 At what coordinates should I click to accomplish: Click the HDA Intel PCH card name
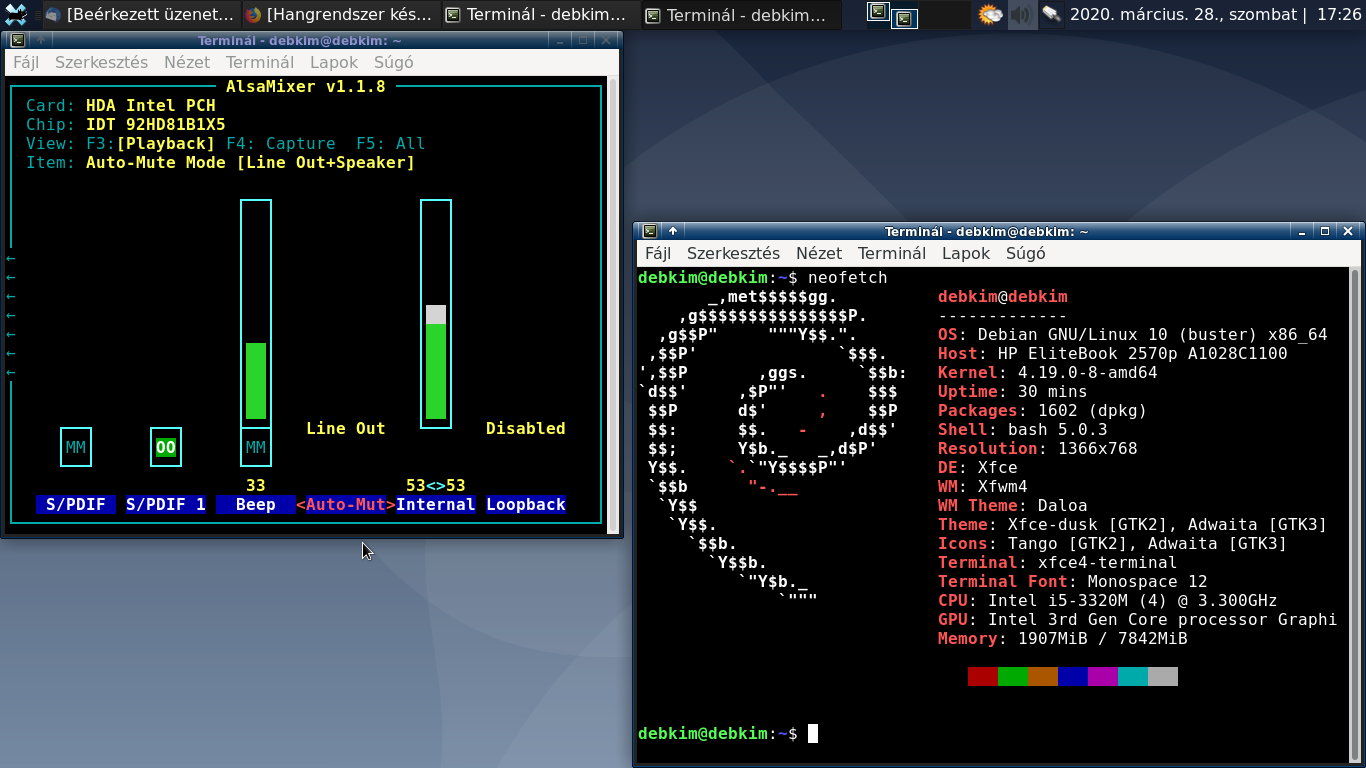(151, 105)
